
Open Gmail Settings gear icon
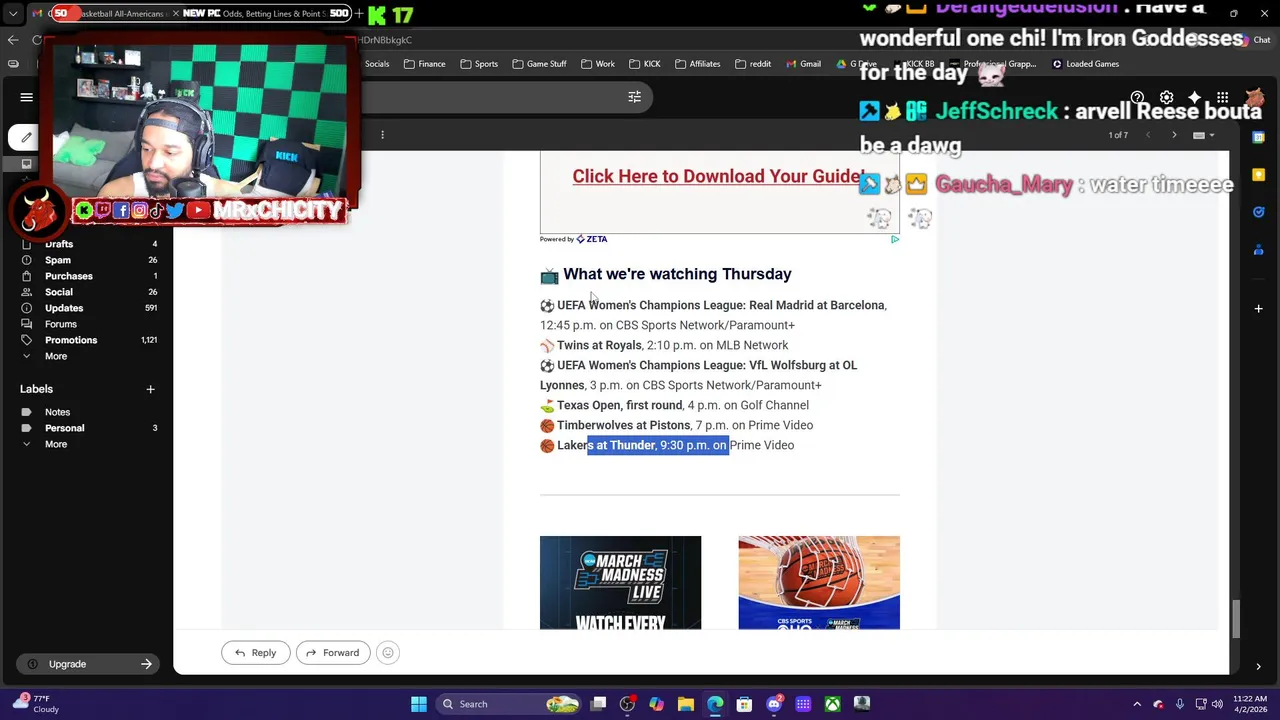pyautogui.click(x=1166, y=98)
